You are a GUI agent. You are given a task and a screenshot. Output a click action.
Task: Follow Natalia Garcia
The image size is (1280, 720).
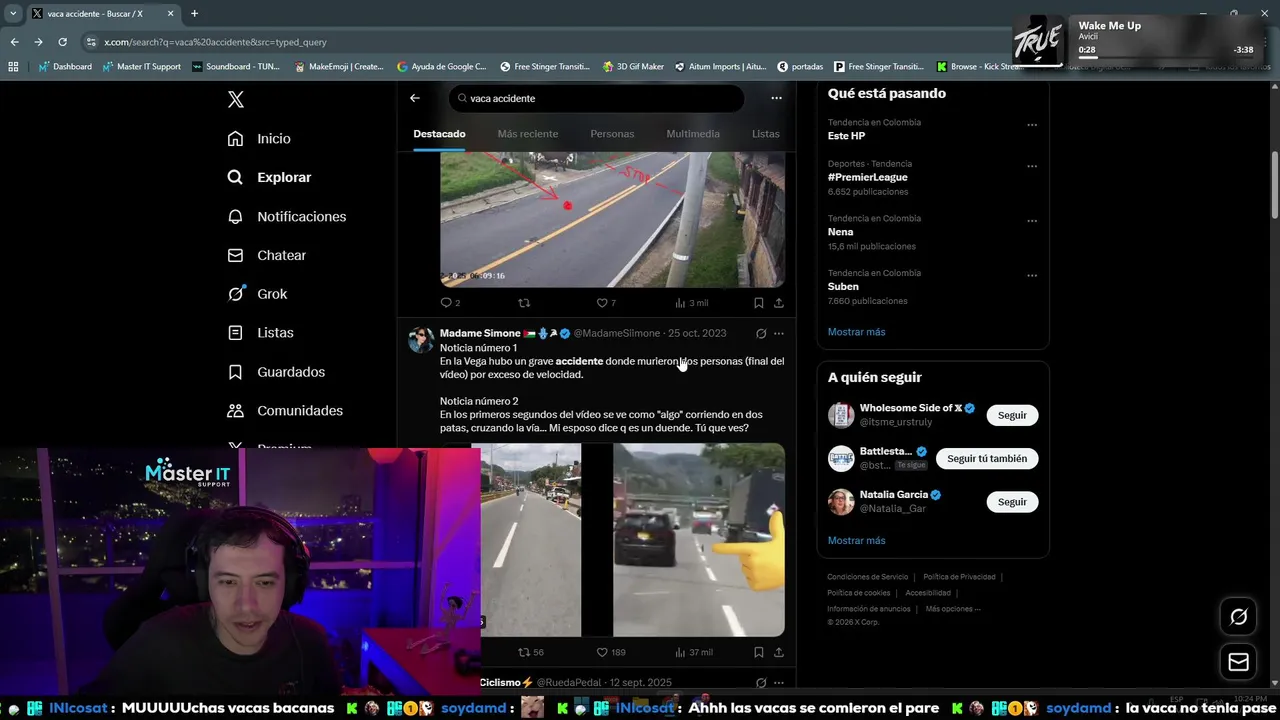[x=1012, y=502]
